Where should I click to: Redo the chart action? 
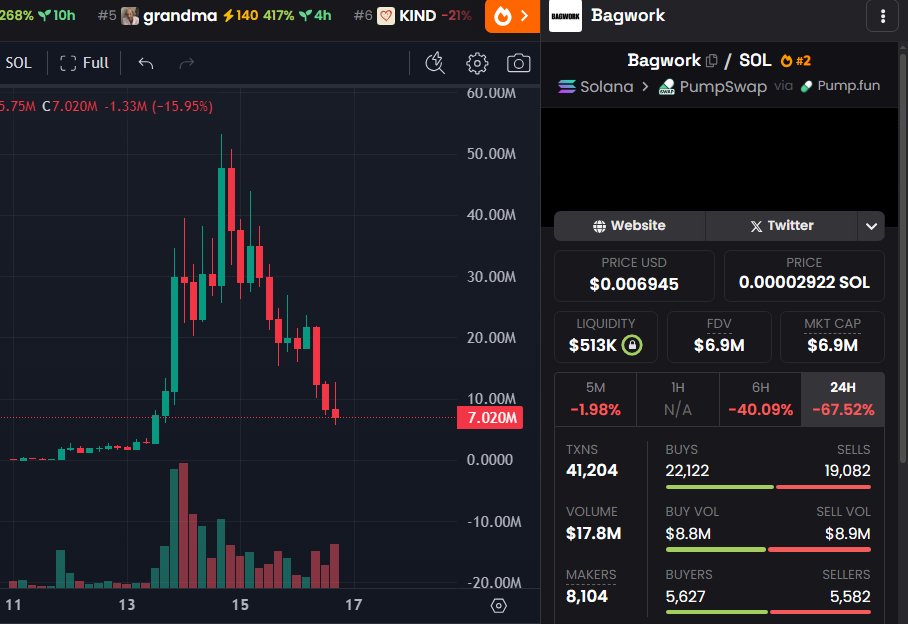point(186,63)
